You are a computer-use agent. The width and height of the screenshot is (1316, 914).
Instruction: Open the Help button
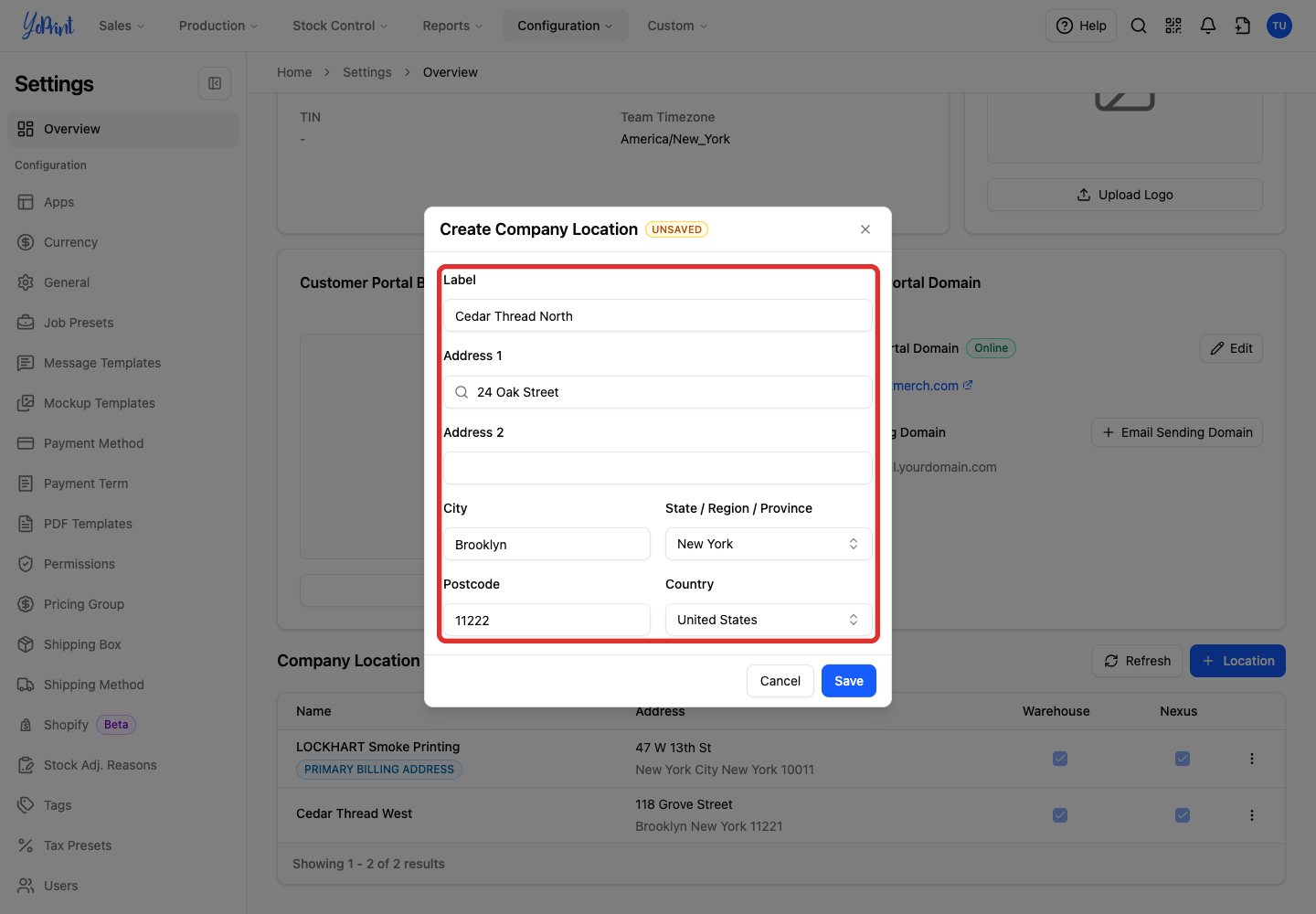pyautogui.click(x=1081, y=26)
